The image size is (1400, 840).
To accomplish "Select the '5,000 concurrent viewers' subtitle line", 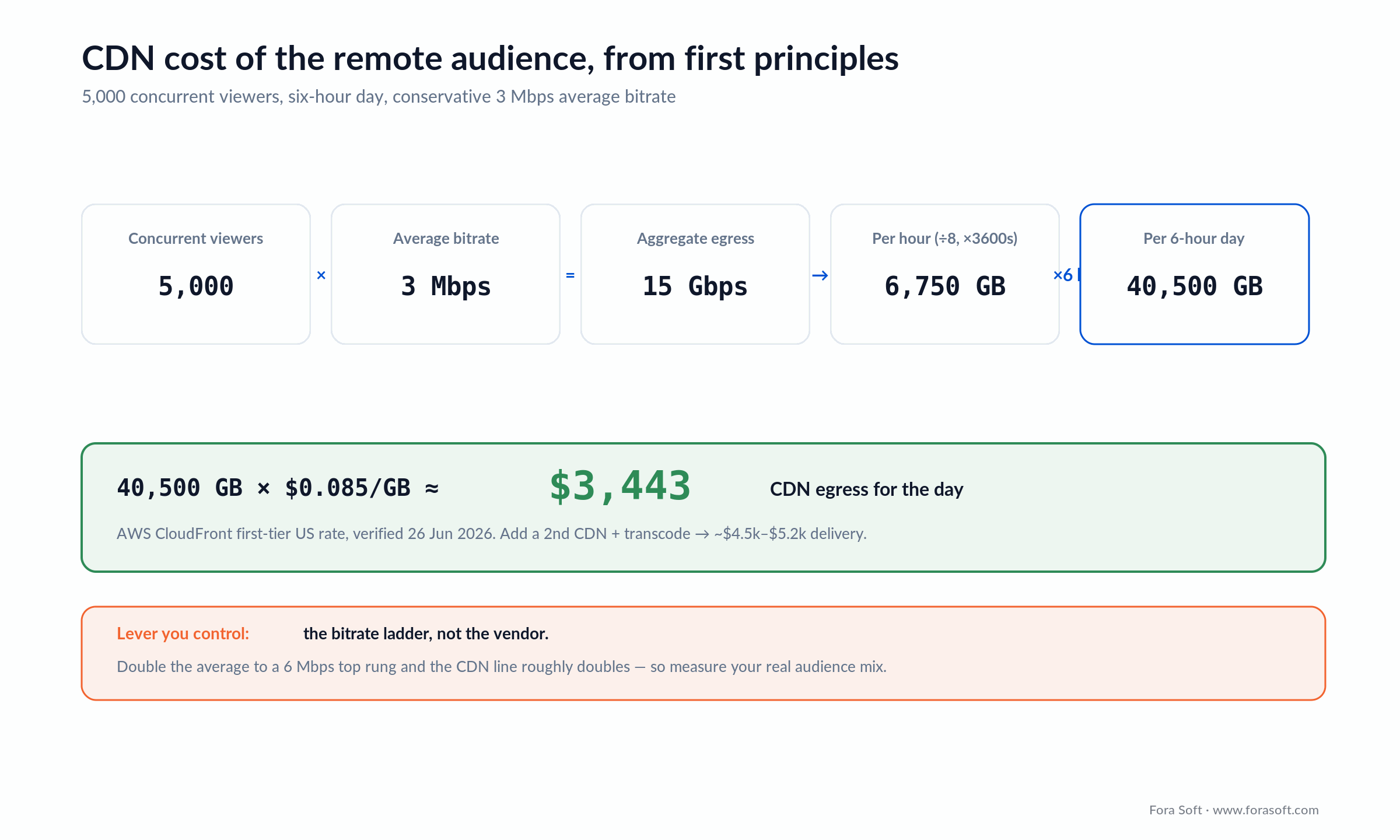I will point(379,96).
